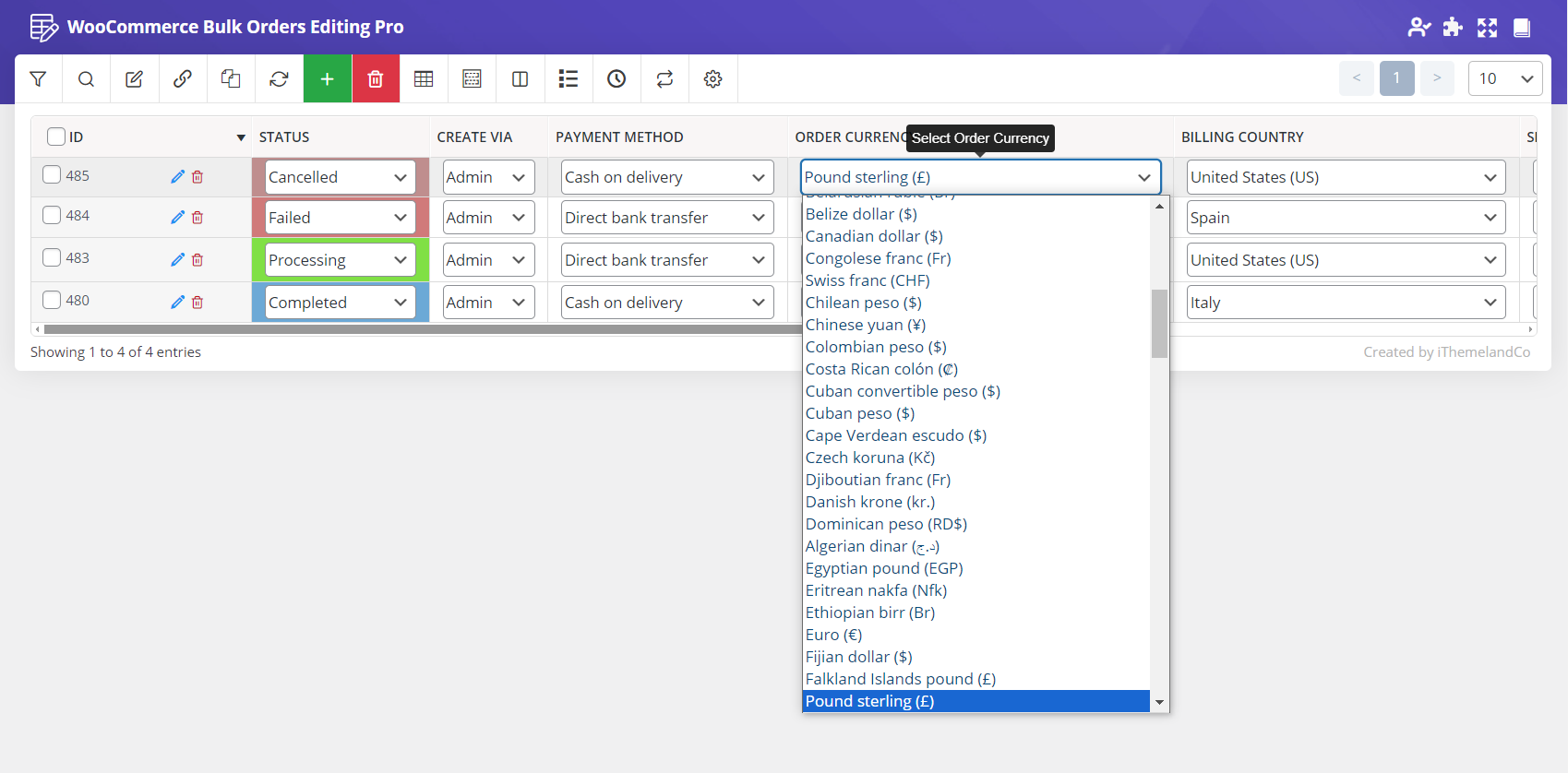Click the search magnifier icon
Screen dimensions: 1568x773
click(86, 79)
